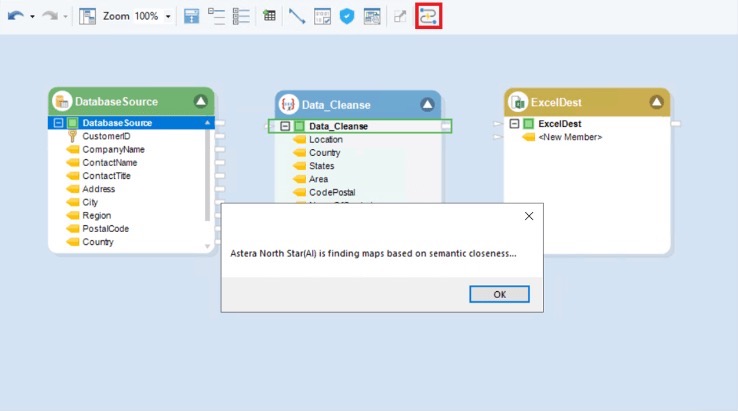738x411 pixels.
Task: Click the Redo arrow icon
Action: [x=50, y=16]
